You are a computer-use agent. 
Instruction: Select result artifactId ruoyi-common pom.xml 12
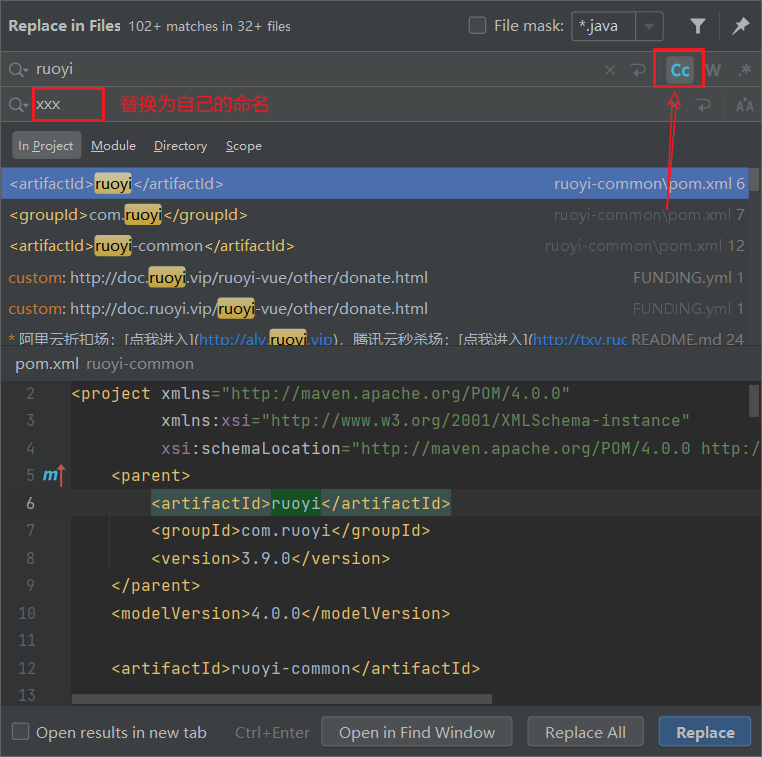tap(374, 246)
